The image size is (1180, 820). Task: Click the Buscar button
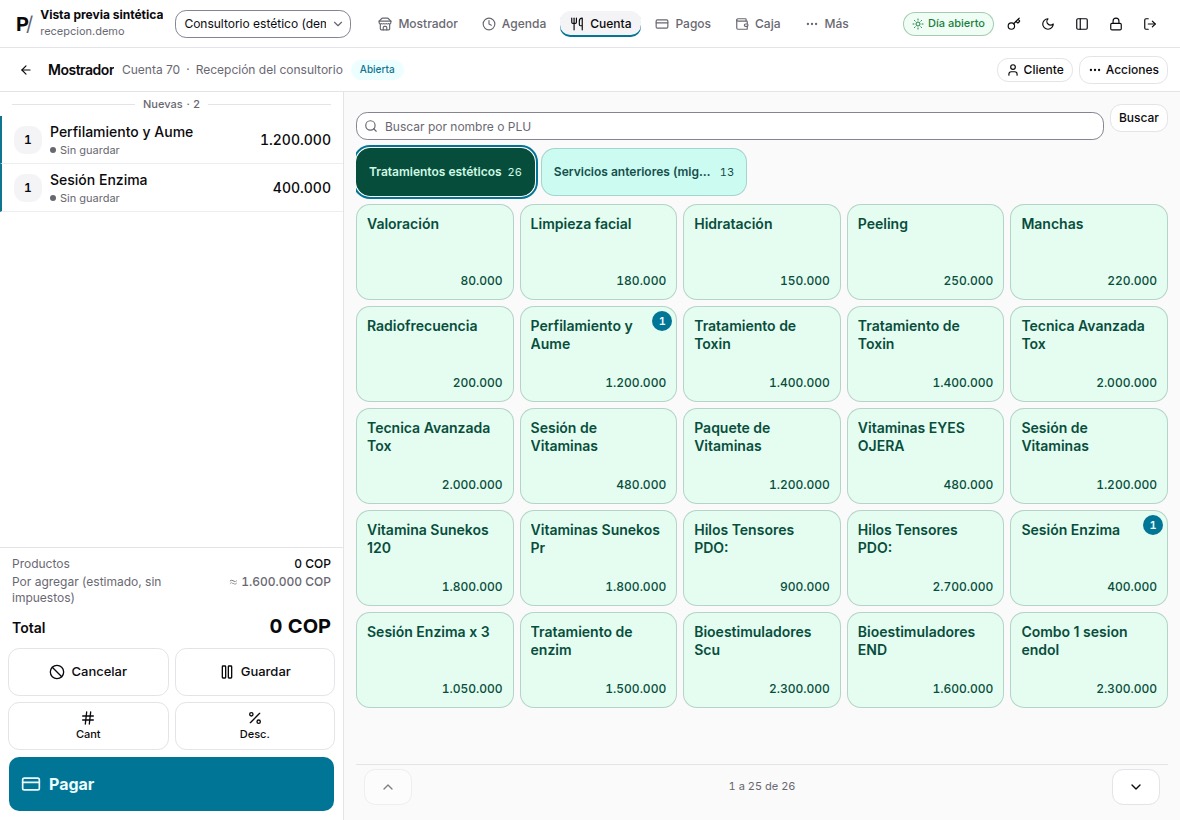click(x=1139, y=118)
